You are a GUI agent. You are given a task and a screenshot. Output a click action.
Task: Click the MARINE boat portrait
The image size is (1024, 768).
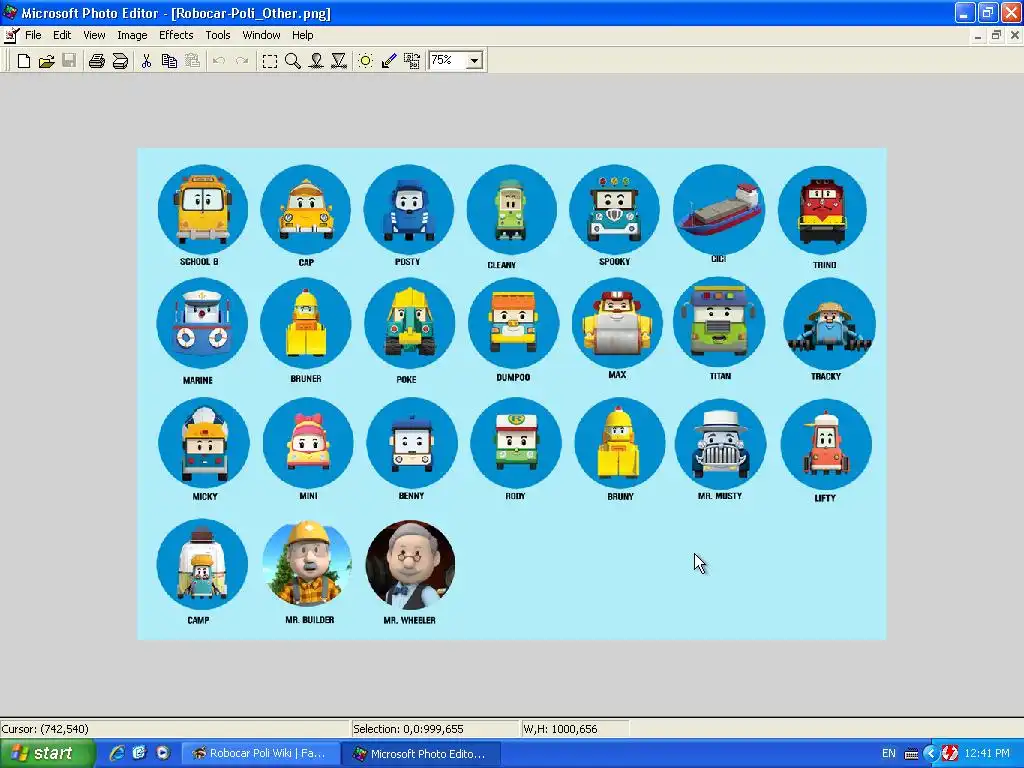point(202,324)
